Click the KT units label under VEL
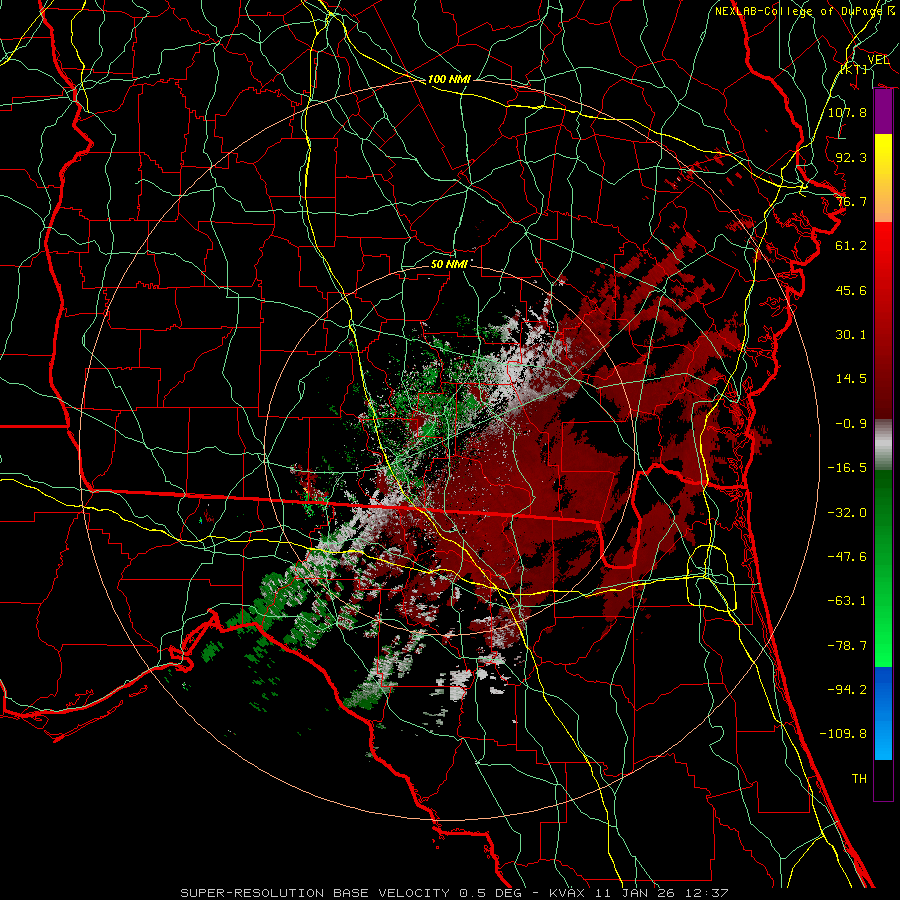 pos(854,69)
